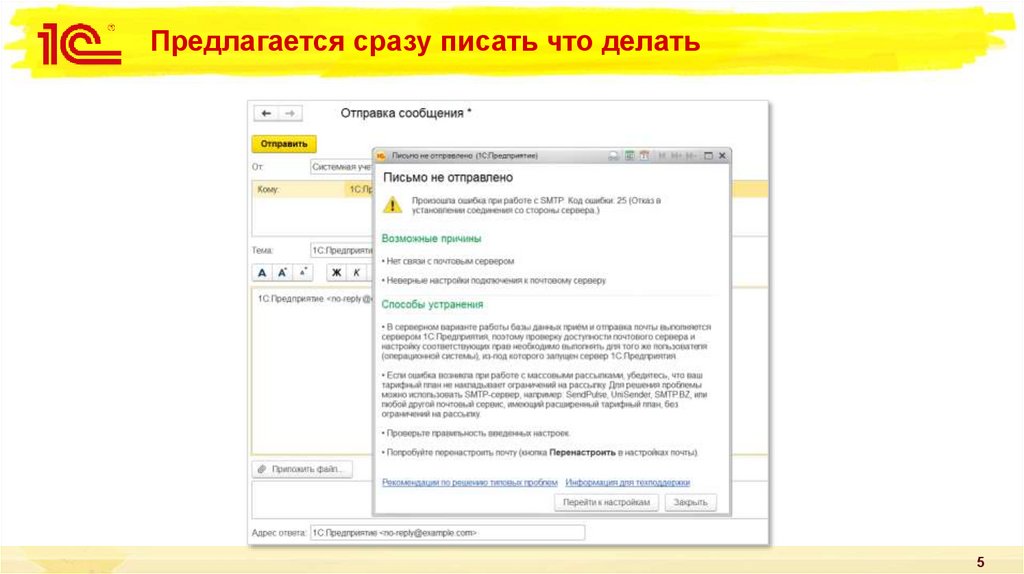This screenshot has width=1024, height=574.
Task: Click the message body text area
Action: tap(312, 371)
